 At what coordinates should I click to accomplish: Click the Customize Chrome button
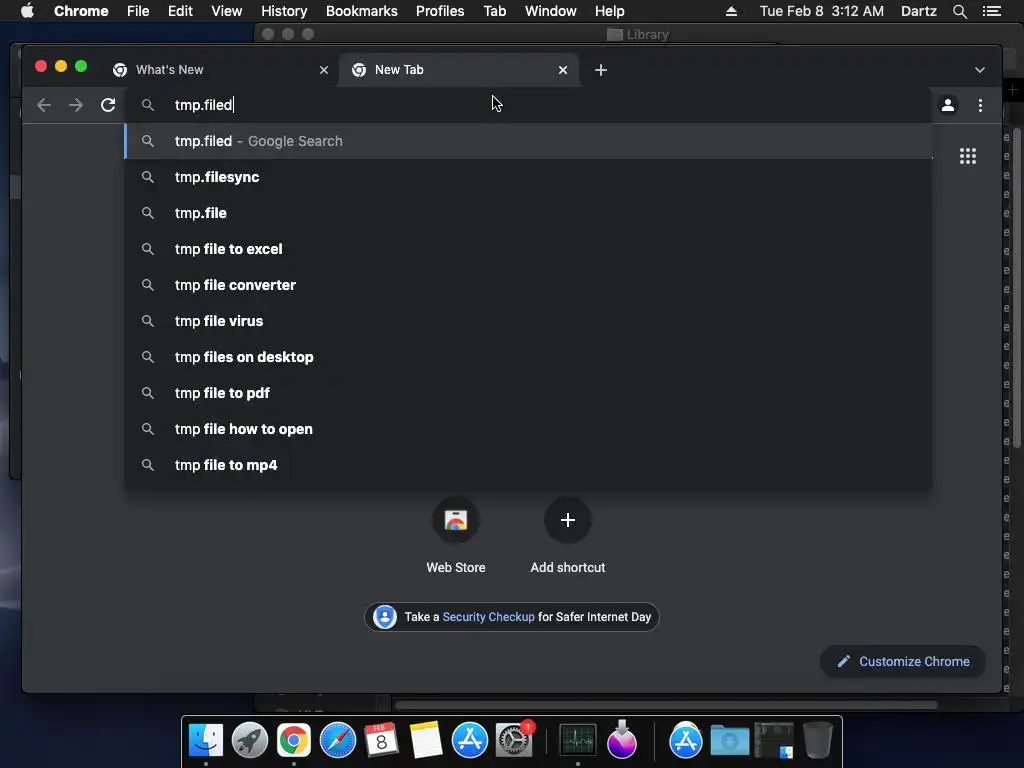coord(903,662)
